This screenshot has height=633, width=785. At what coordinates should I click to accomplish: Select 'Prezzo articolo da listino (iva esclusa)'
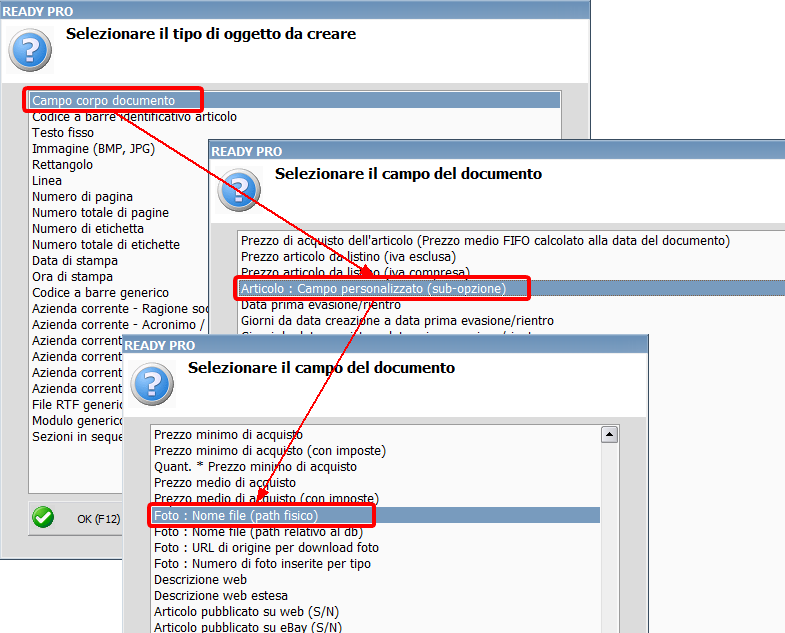point(348,257)
